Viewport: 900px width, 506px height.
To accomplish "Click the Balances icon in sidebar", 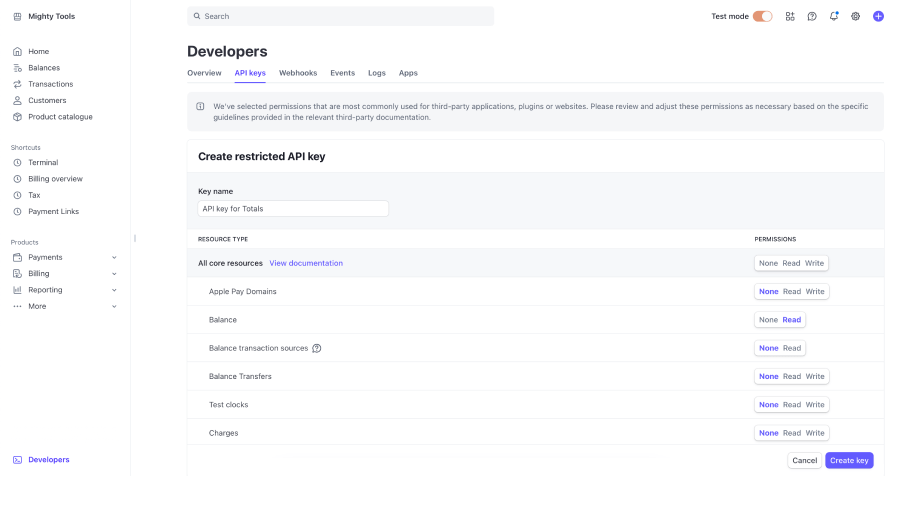I will pos(17,68).
